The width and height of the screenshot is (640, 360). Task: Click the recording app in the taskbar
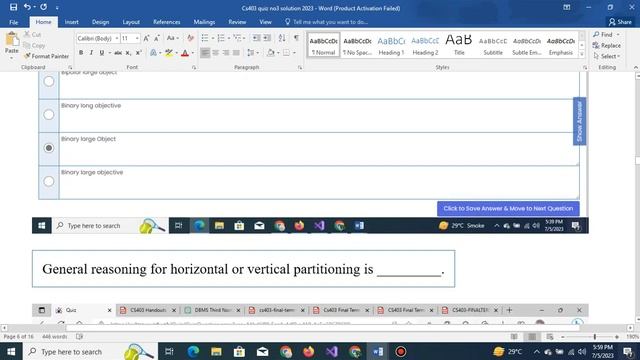click(x=401, y=351)
